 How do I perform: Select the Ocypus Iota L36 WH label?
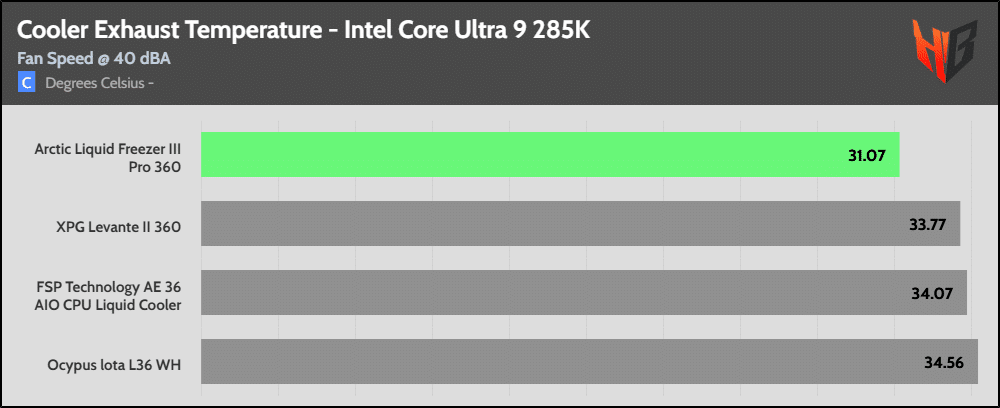pos(117,363)
